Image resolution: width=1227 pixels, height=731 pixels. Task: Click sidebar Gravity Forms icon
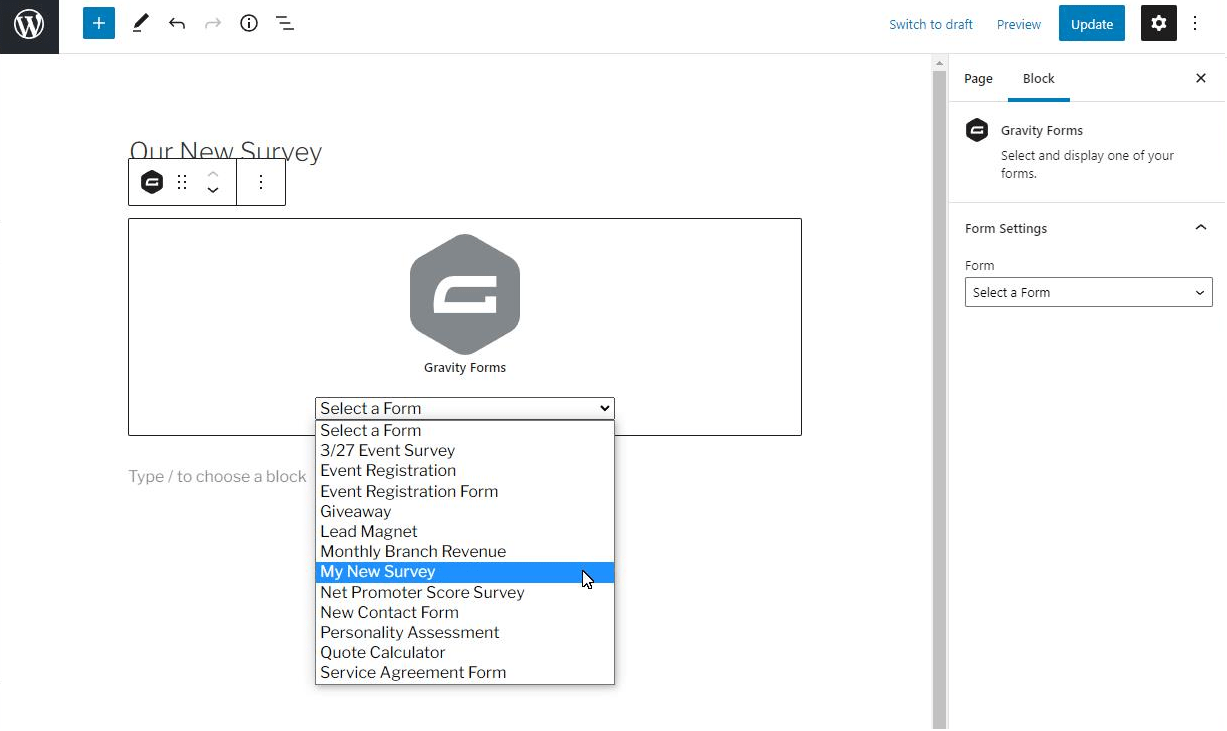point(977,130)
